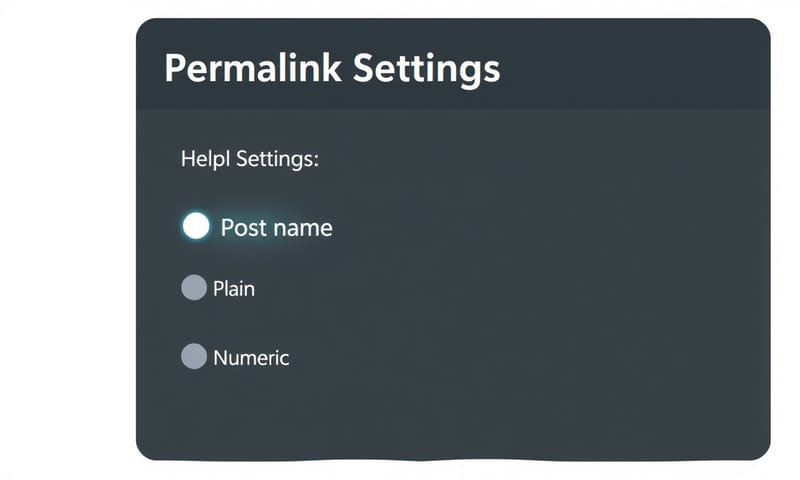
Task: Click the word "Helpl" in the section label
Action: point(204,159)
